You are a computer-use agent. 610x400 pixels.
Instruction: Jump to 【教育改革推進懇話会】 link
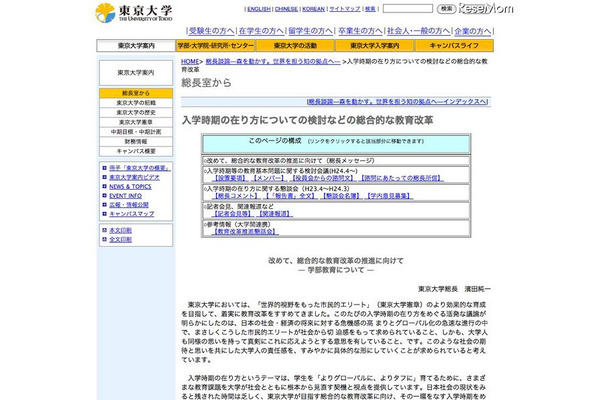(245, 232)
